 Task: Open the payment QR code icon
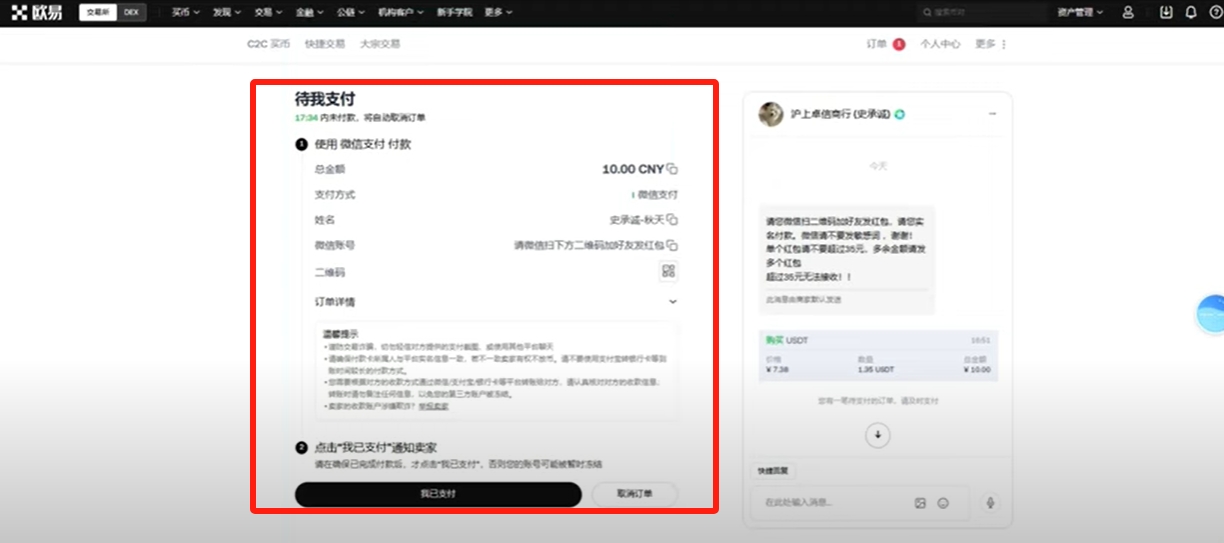coord(669,271)
